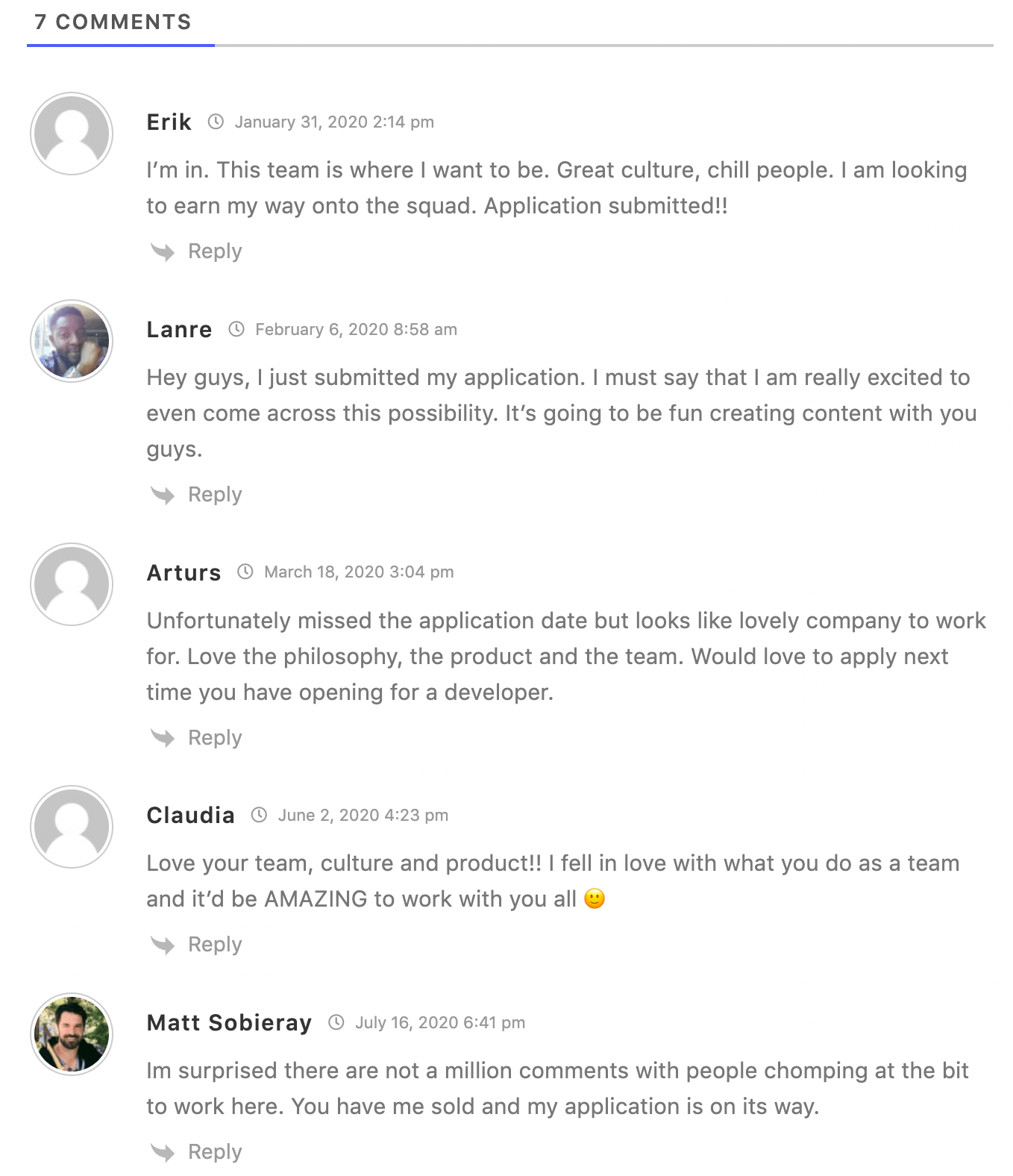Screen dimensions: 1013x1176
Task: Click the commenter name Claudia
Action: 190,815
